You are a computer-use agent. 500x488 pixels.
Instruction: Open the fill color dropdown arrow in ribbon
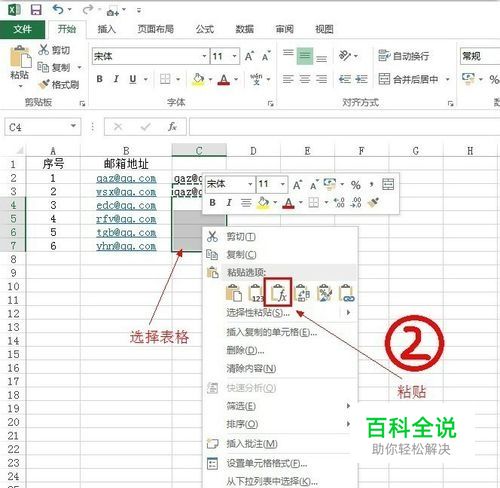point(210,79)
